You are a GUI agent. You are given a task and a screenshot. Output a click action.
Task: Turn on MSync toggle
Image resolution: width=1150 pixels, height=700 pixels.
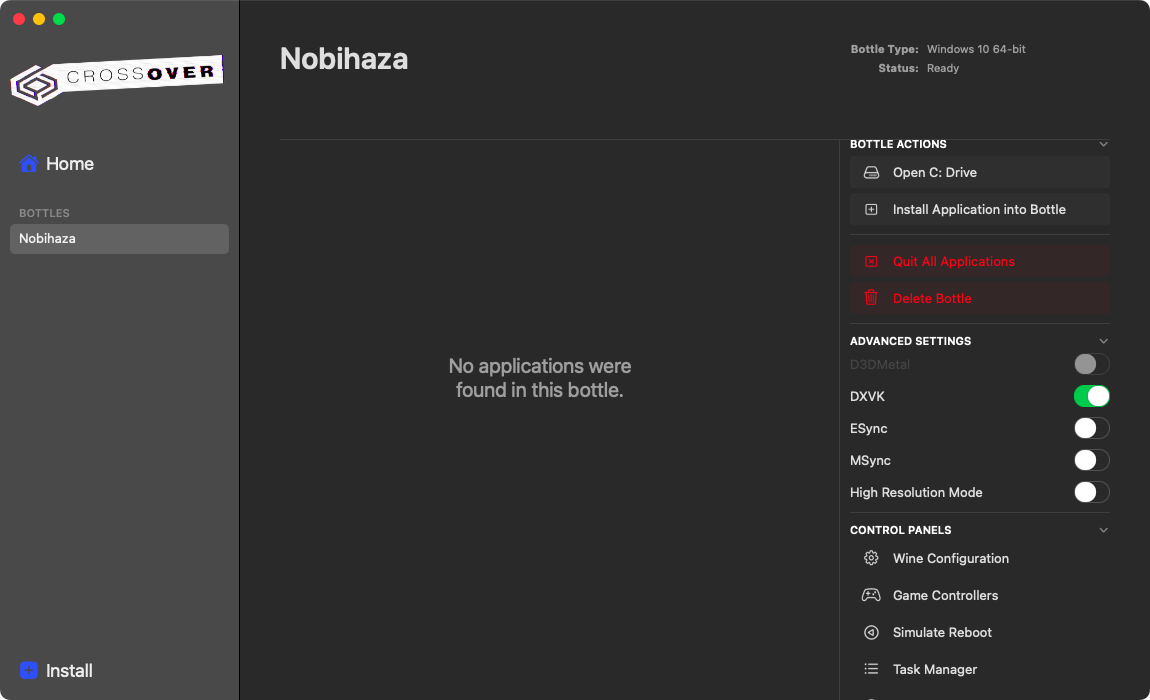(1091, 461)
